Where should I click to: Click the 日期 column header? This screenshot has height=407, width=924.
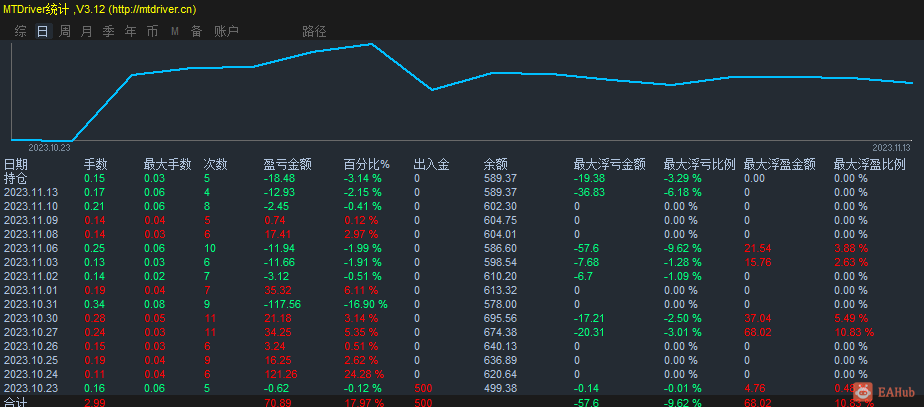point(15,164)
